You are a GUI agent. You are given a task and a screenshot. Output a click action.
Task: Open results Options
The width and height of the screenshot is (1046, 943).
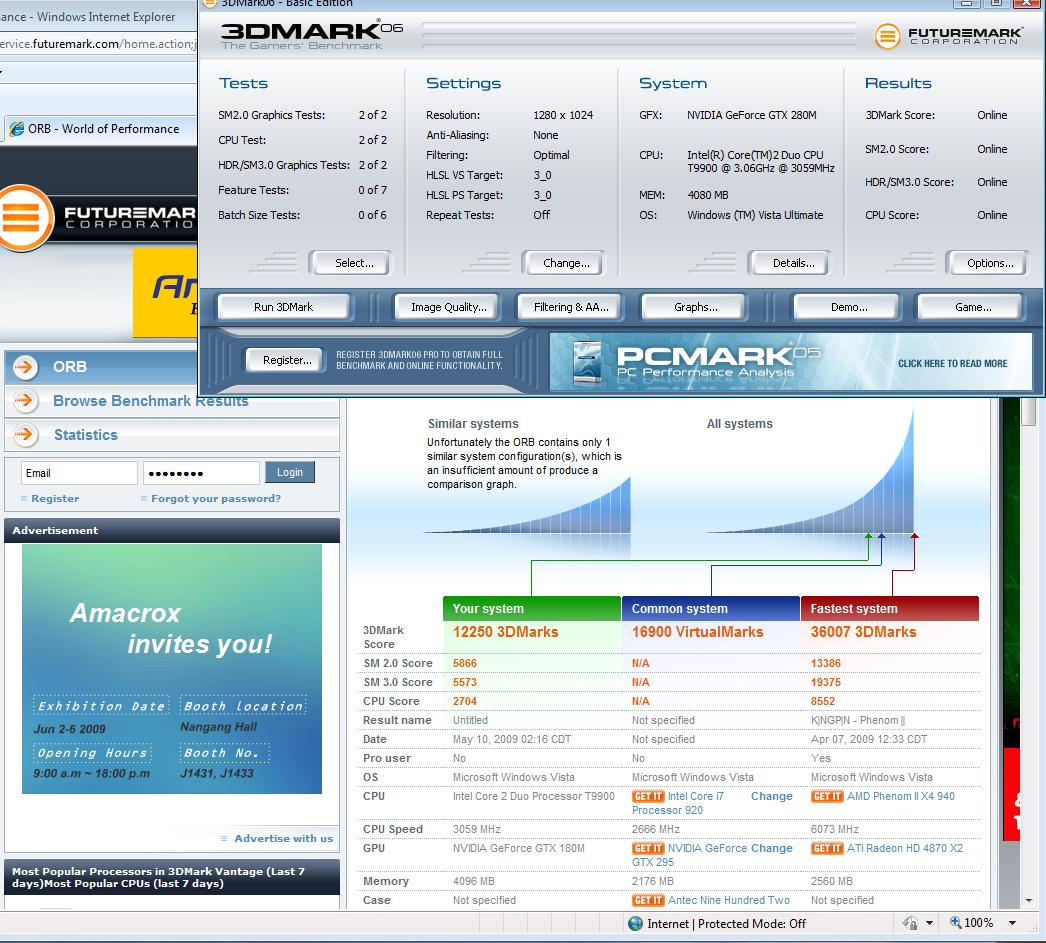coord(989,263)
